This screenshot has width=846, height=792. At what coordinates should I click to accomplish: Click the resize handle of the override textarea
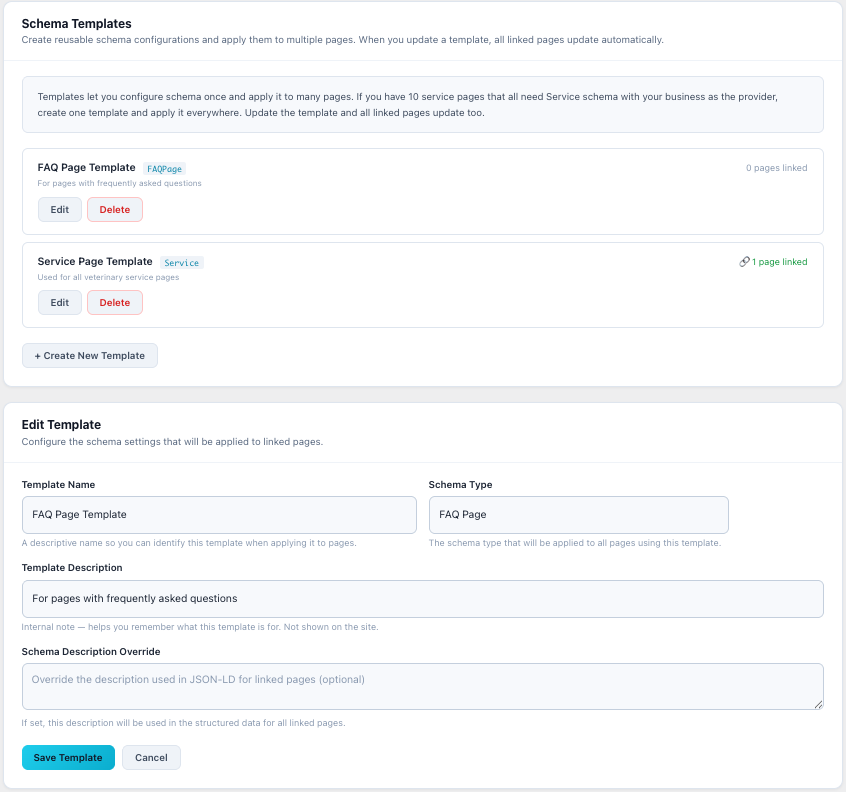coord(817,706)
